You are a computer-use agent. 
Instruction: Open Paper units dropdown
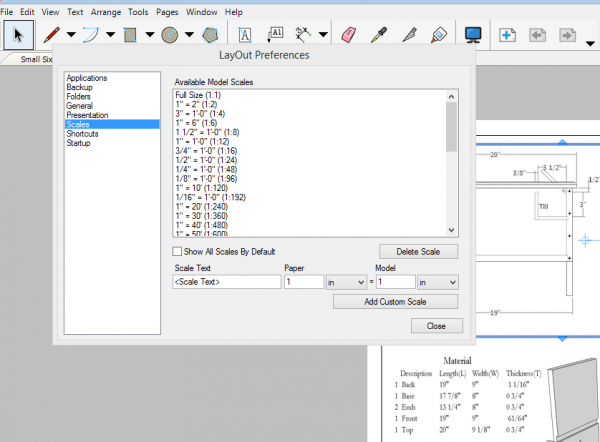(x=346, y=282)
